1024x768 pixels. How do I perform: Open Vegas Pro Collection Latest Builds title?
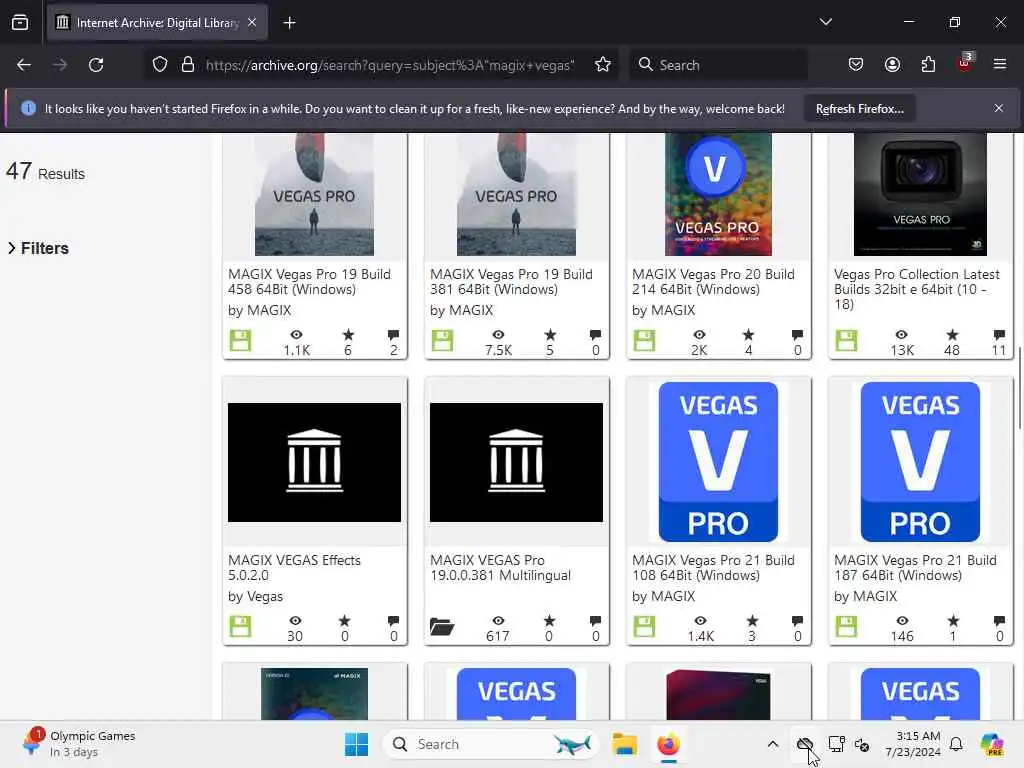tap(917, 289)
